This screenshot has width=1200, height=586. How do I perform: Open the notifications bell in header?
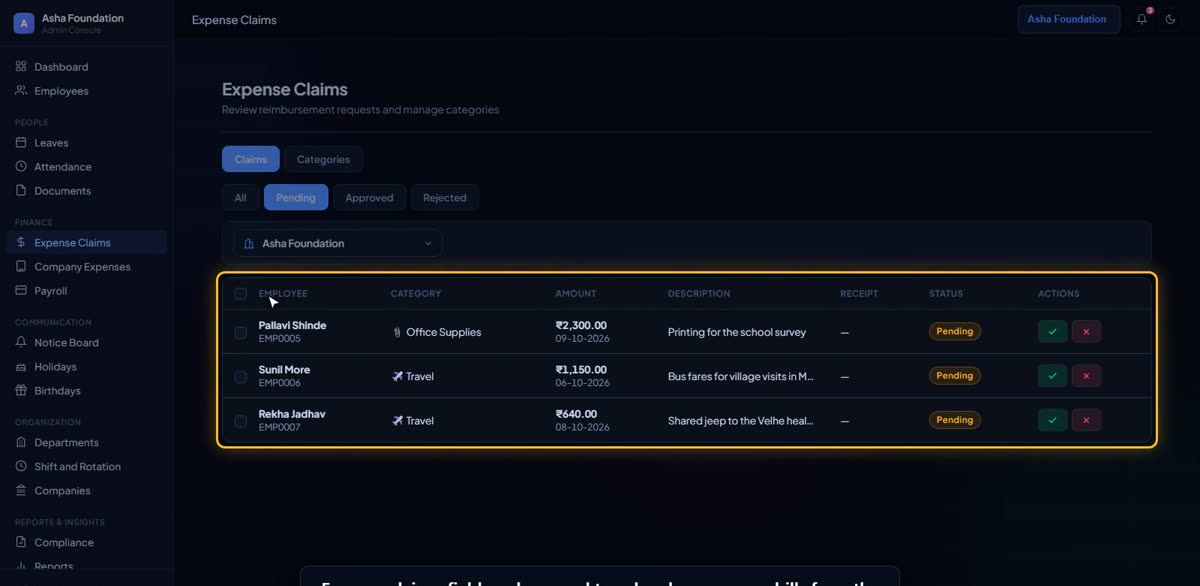pos(1142,19)
